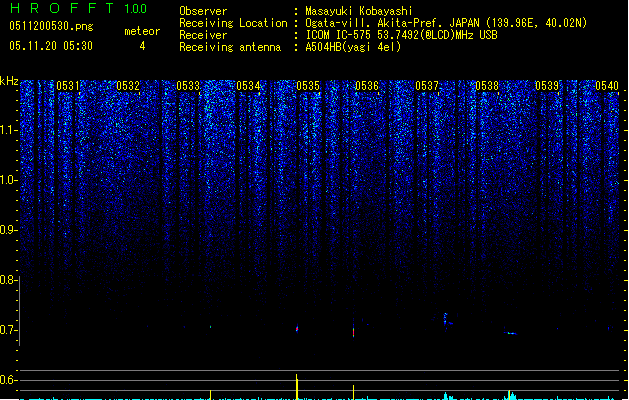Click the date stamp 05.11.20 05:30
This screenshot has width=629, height=400.
point(51,46)
